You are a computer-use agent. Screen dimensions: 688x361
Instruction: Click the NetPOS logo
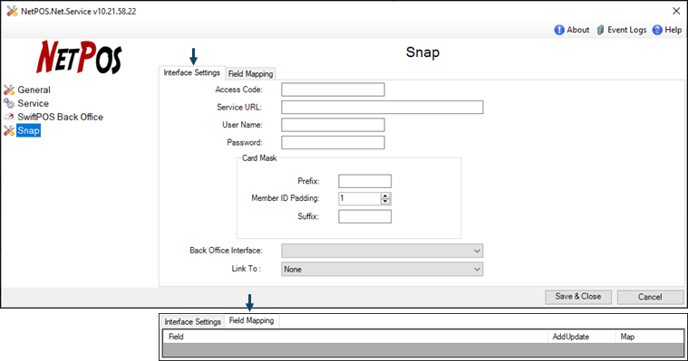coord(79,57)
